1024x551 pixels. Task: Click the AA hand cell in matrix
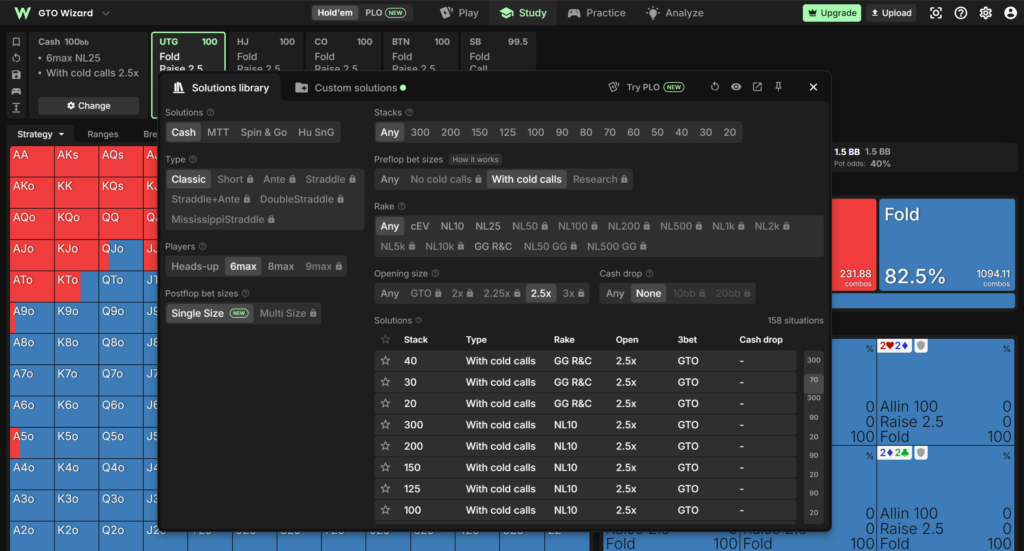point(32,161)
